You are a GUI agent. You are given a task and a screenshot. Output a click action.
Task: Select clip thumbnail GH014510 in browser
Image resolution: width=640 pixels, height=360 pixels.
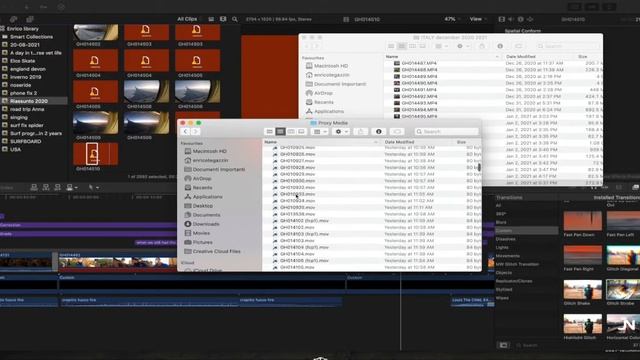(96, 154)
